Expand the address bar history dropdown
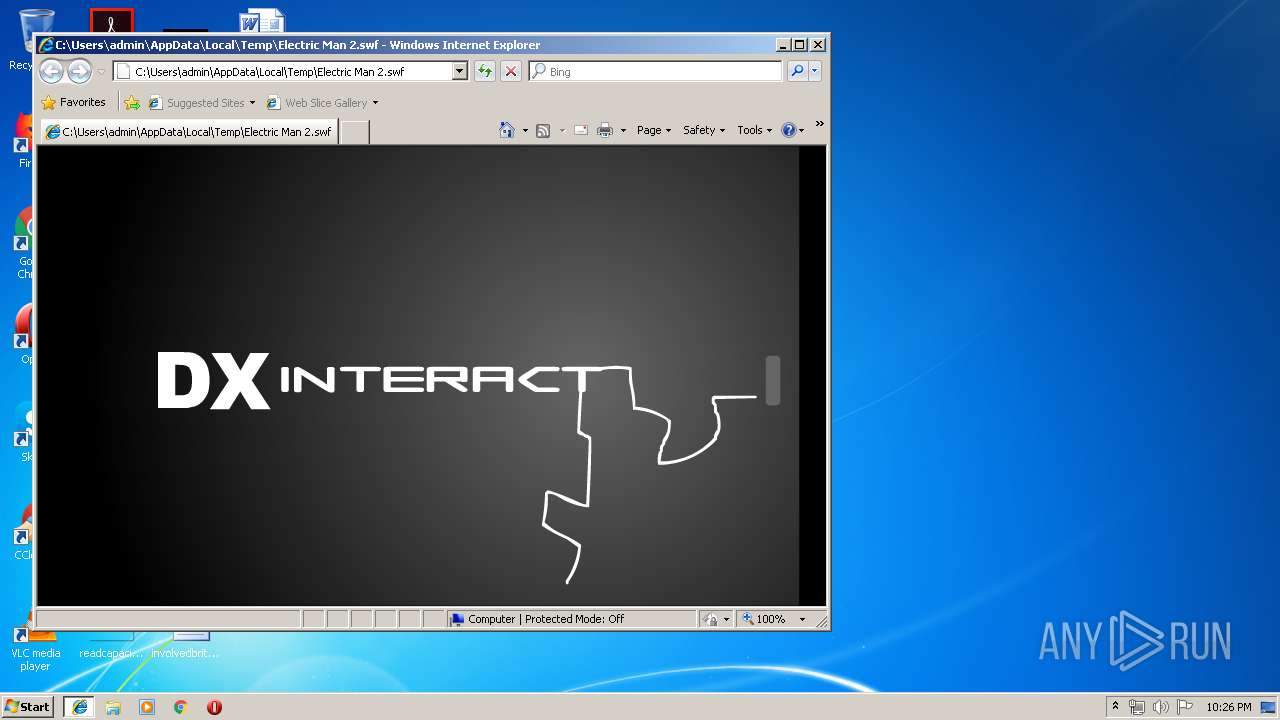Viewport: 1280px width, 720px height. point(460,72)
